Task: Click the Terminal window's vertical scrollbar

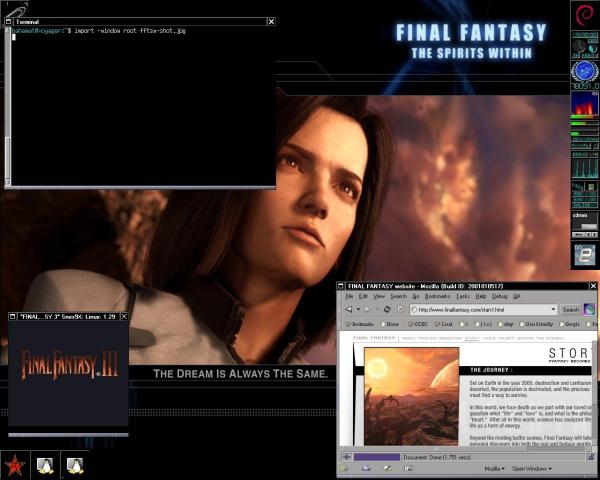Action: pos(9,110)
